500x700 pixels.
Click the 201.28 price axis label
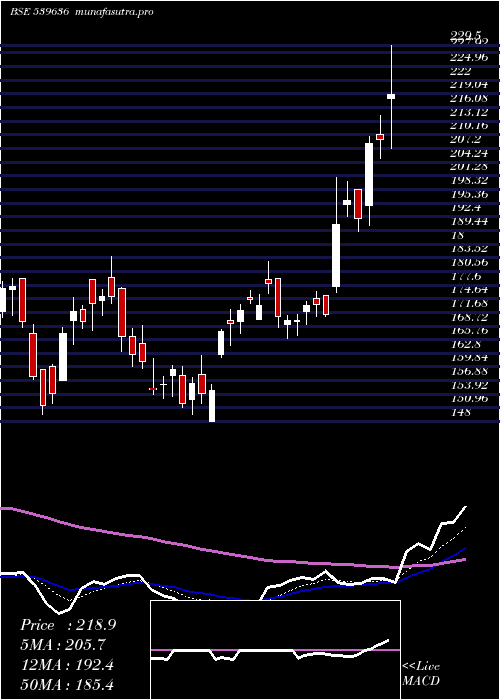[x=470, y=167]
